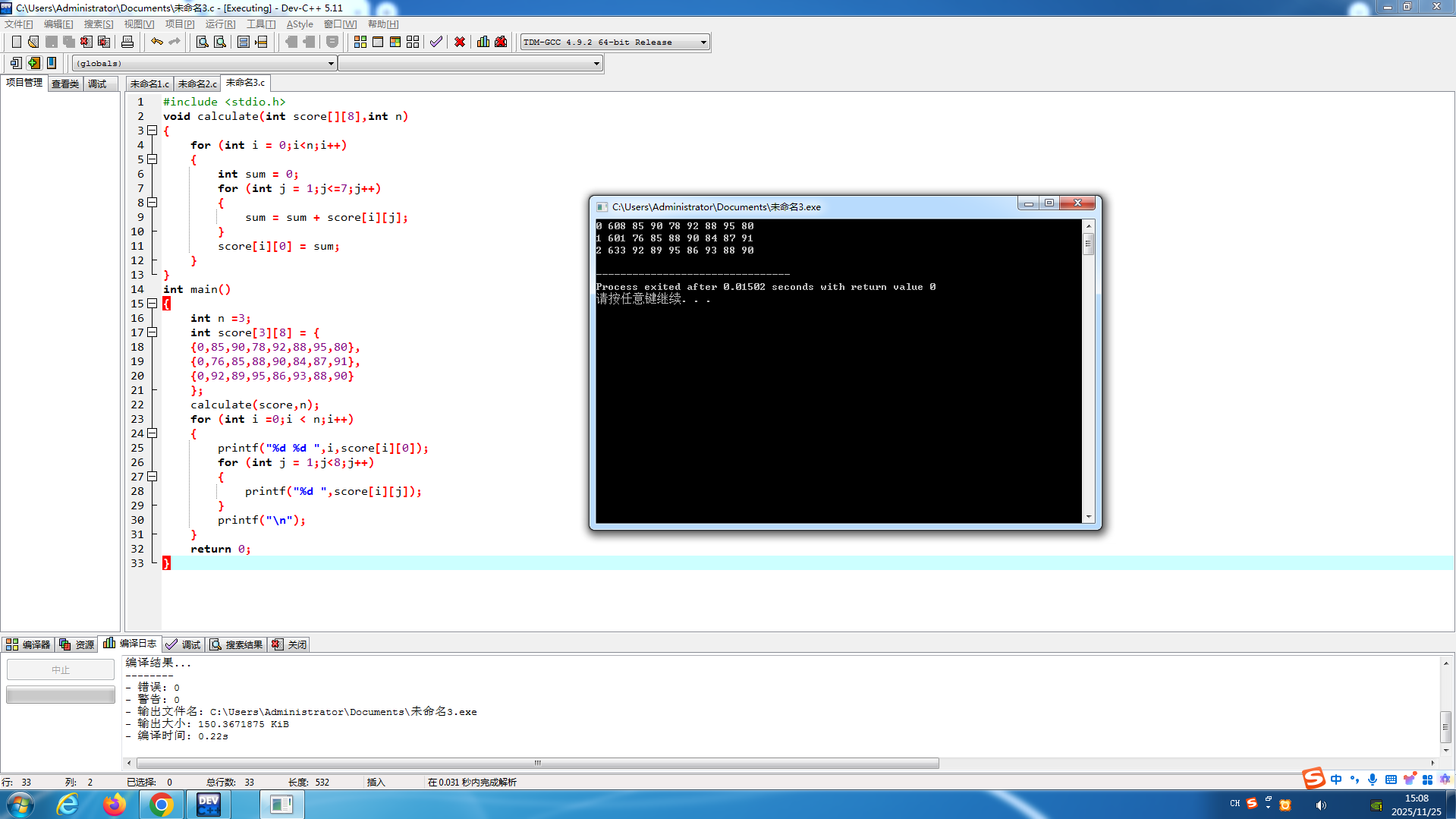Open the 运行 (Run) menu

[220, 24]
